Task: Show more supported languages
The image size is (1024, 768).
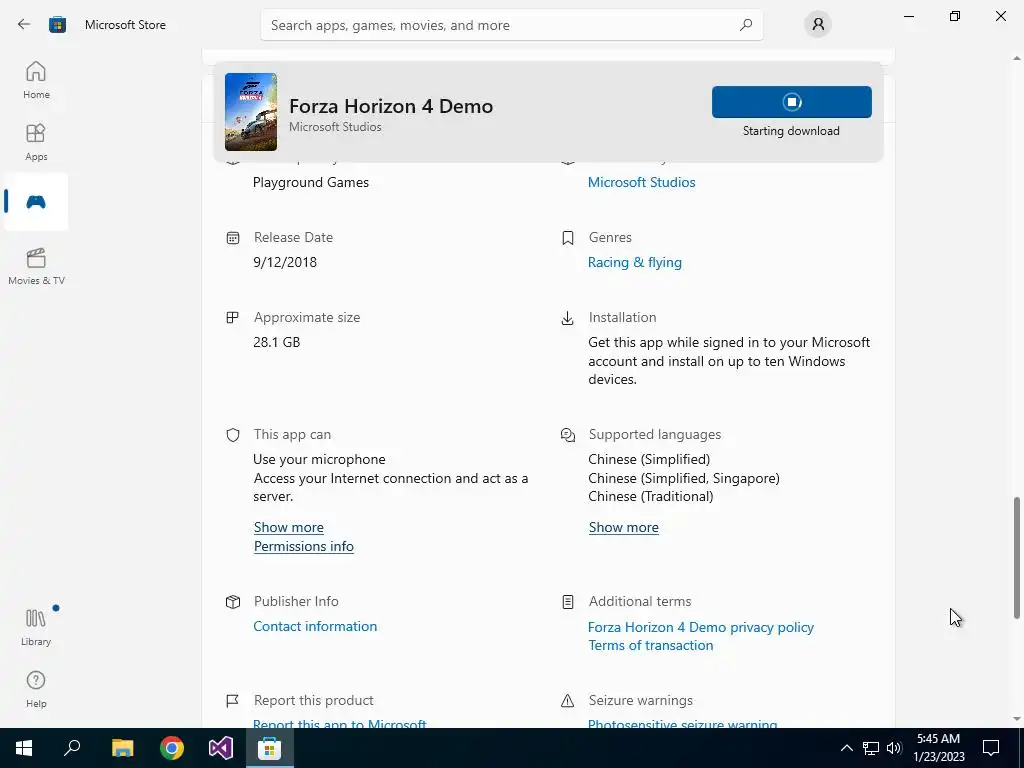Action: tap(624, 527)
